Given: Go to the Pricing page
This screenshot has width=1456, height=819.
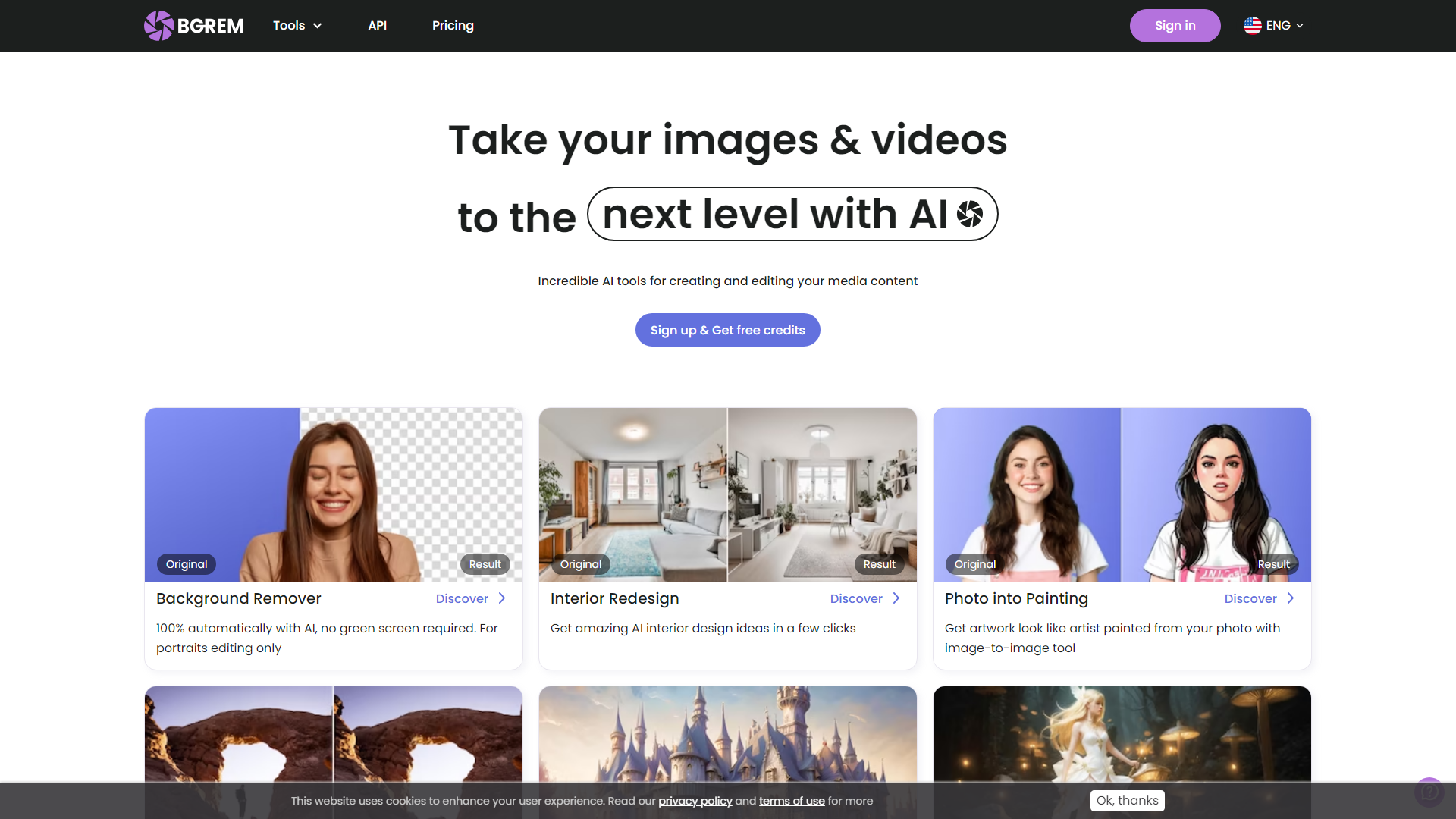Looking at the screenshot, I should click(453, 26).
